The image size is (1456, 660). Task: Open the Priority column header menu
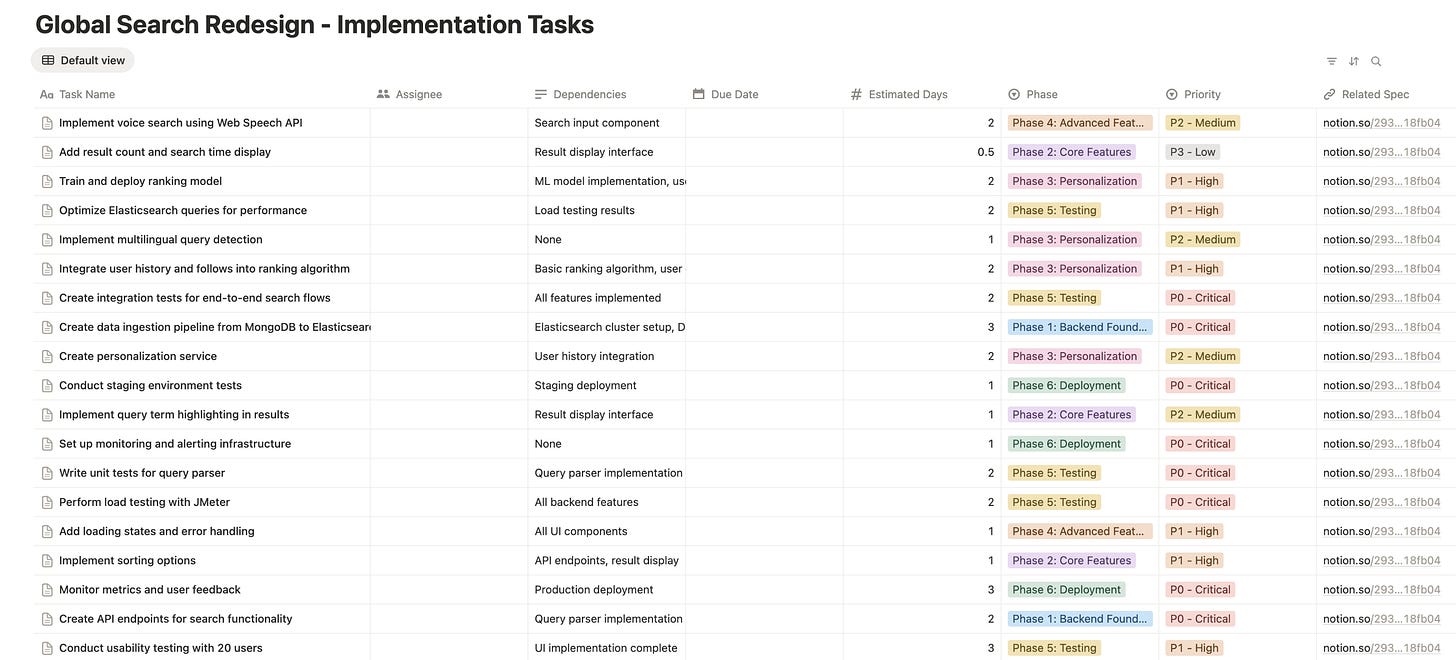tap(1200, 93)
